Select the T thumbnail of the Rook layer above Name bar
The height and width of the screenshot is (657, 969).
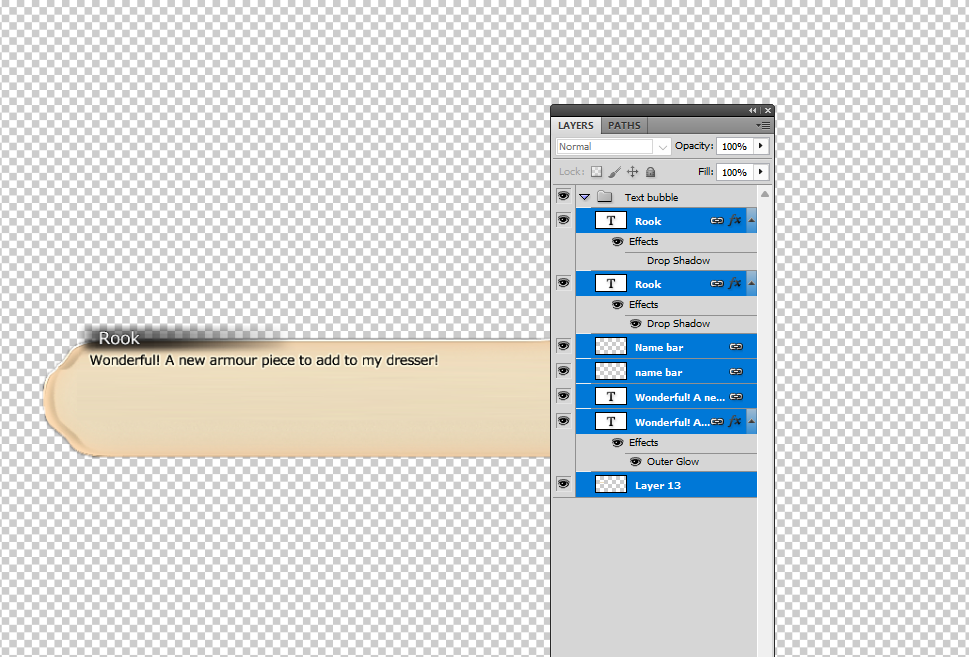click(611, 284)
